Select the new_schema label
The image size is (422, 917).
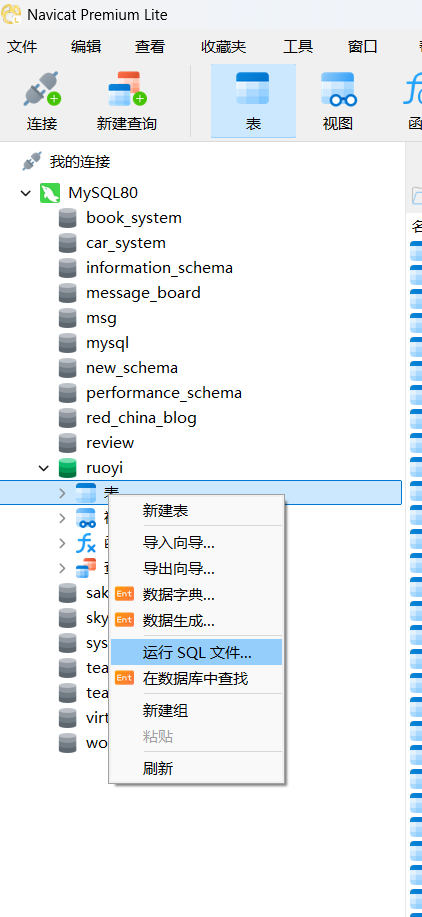(x=132, y=368)
